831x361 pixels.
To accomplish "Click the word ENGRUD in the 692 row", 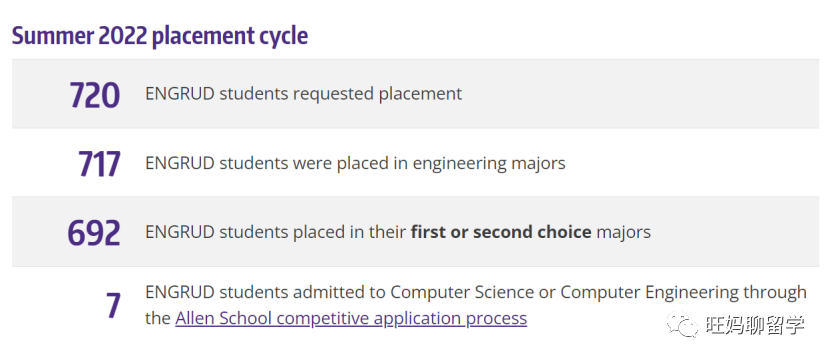I will click(180, 232).
